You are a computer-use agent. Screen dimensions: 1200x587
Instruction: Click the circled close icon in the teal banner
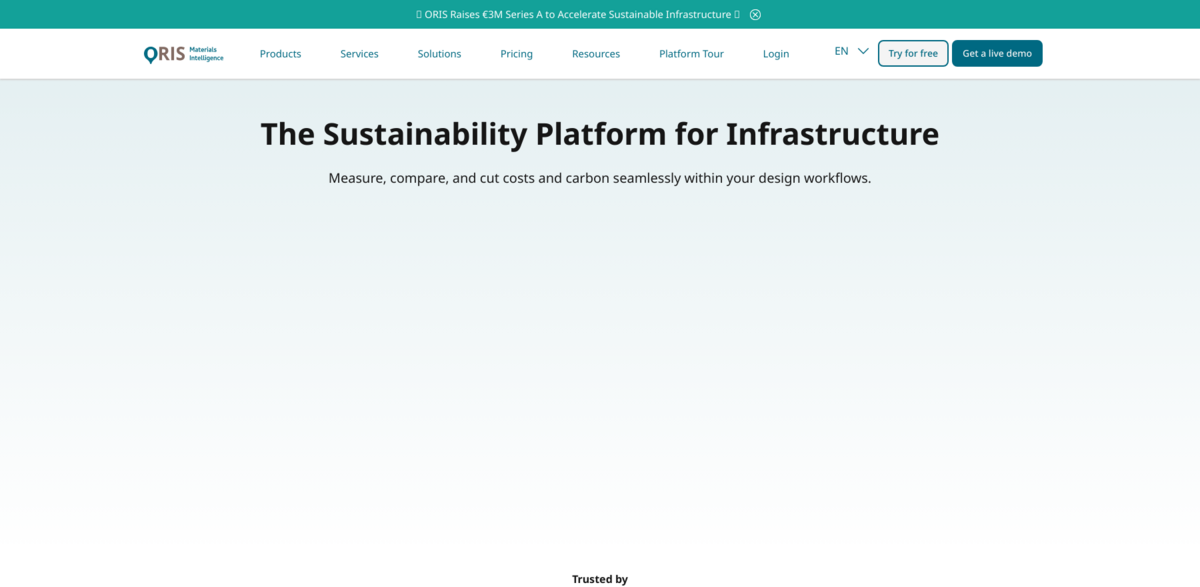(x=754, y=14)
